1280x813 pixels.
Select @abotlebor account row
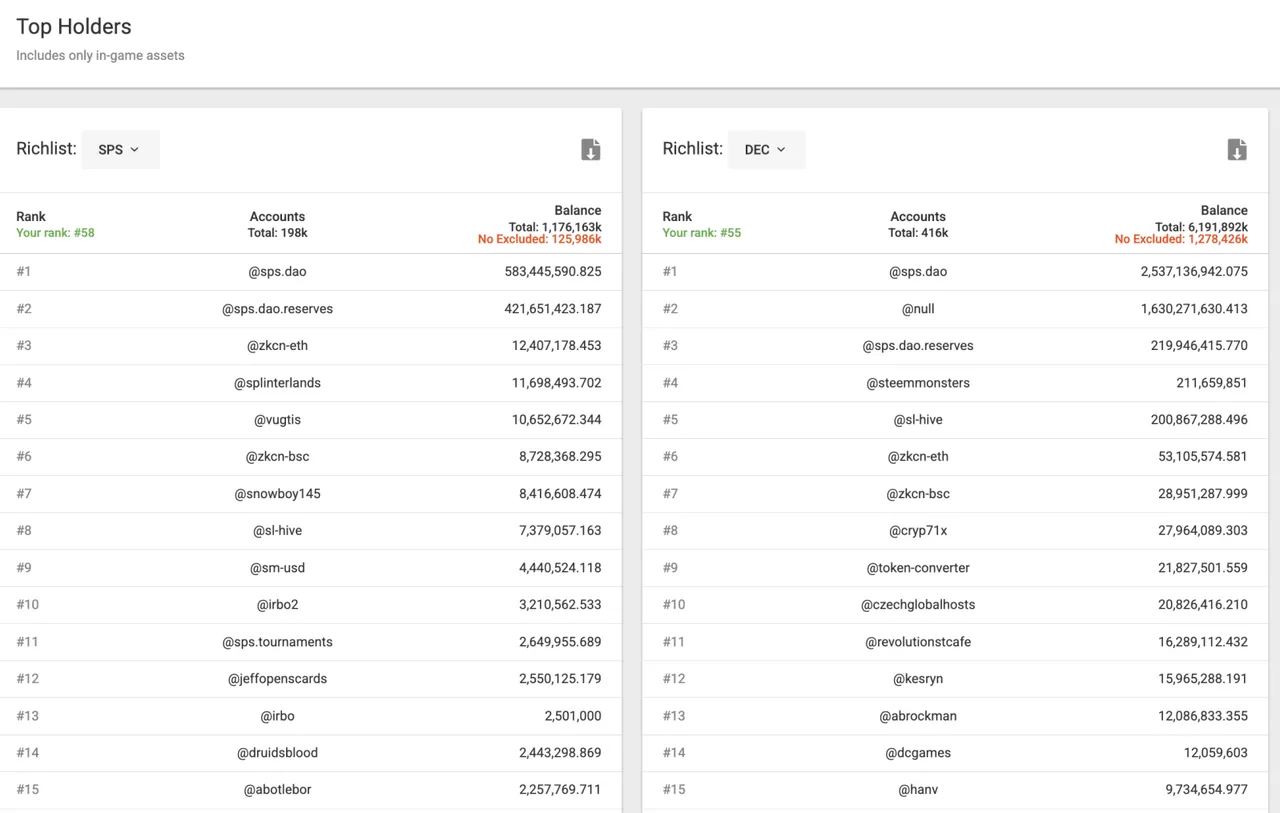310,790
